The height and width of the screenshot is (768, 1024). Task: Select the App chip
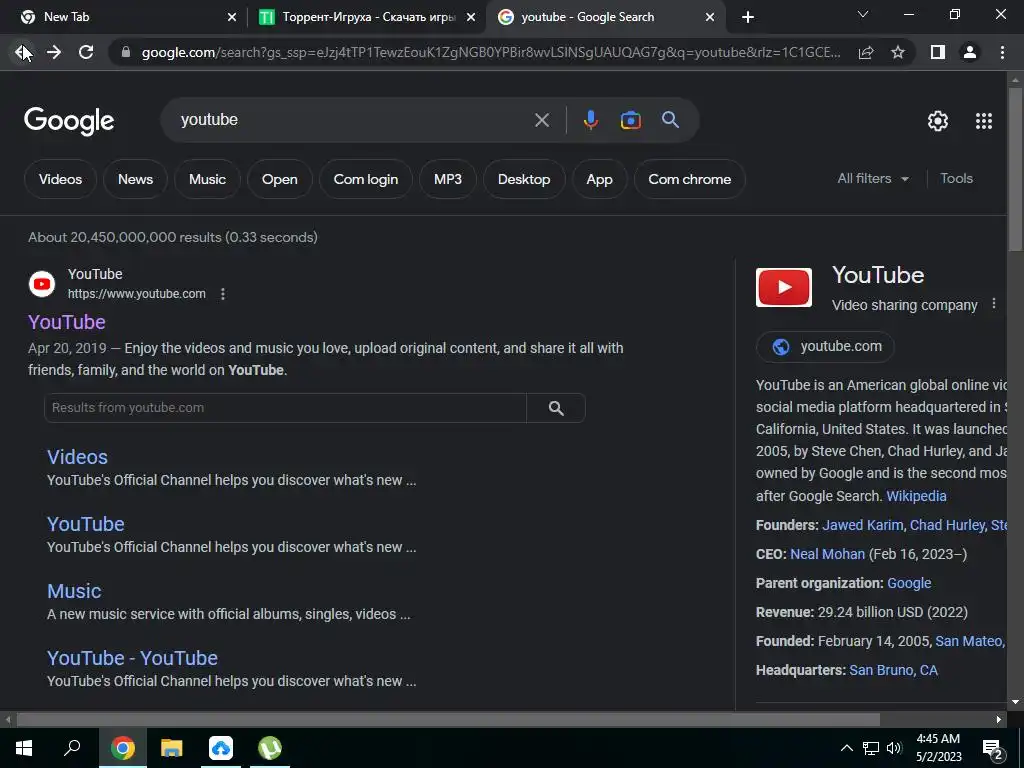coord(600,179)
